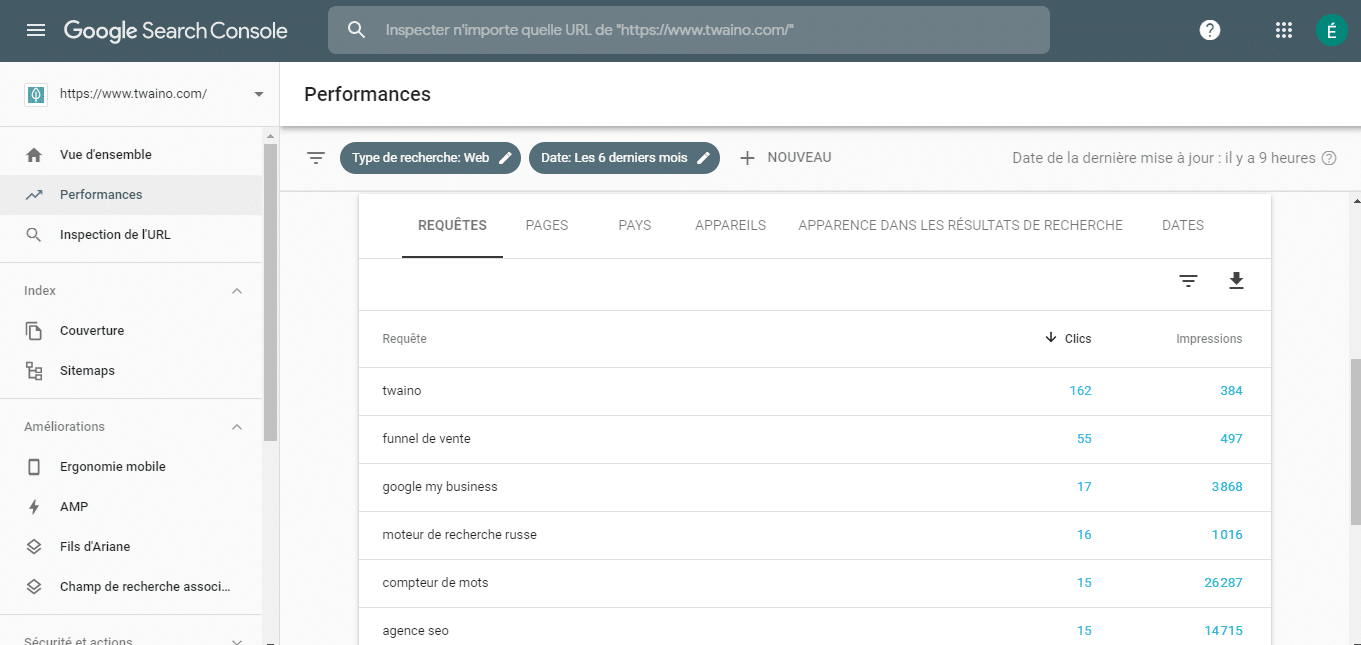Click the Couverture pages icon
The image size is (1361, 645).
pyautogui.click(x=34, y=331)
